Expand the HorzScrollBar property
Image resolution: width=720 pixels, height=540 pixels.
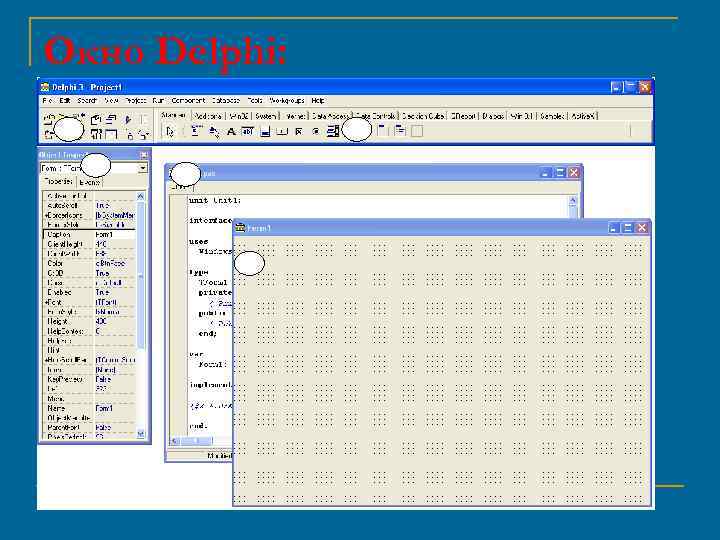[x=46, y=360]
